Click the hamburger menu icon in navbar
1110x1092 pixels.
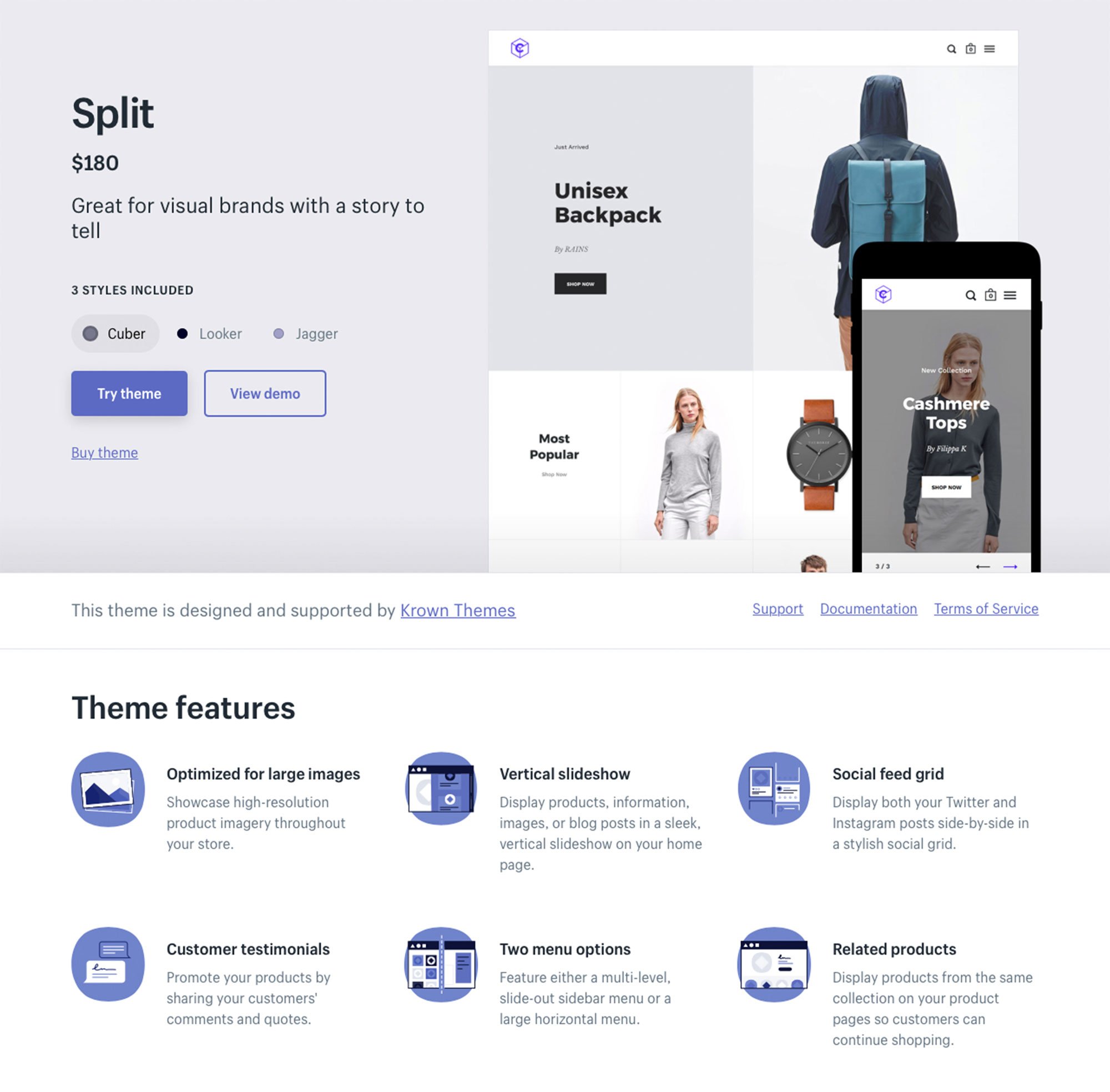(990, 48)
